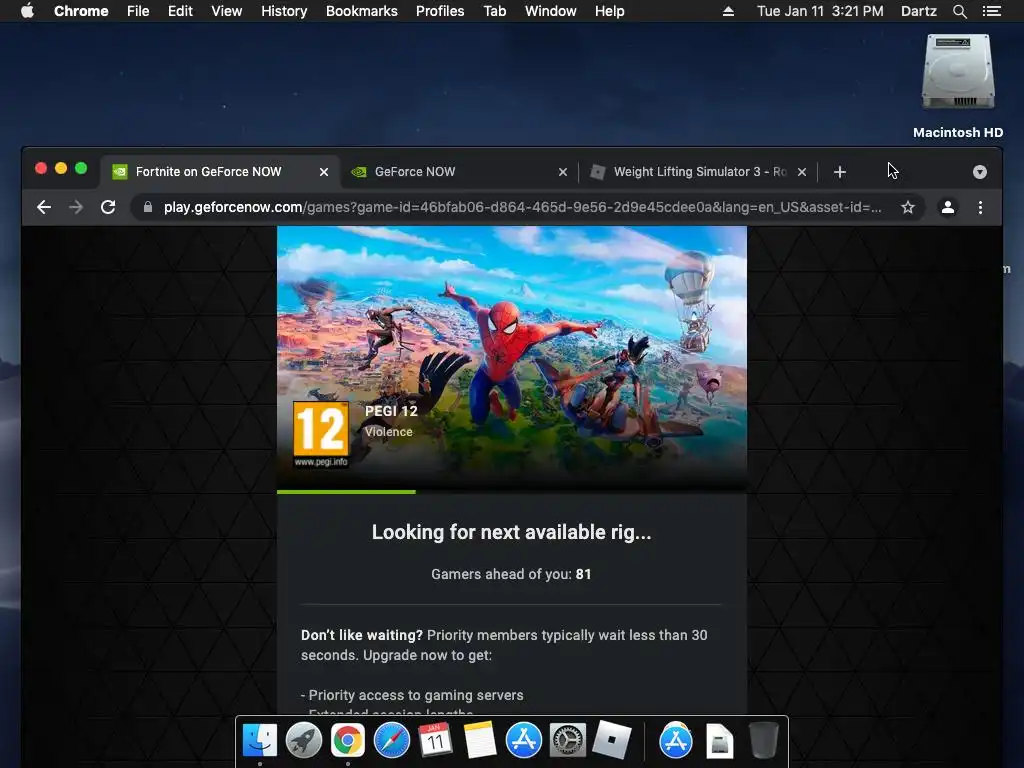Open the Tab menu
Screen dimensions: 1024x768
(x=495, y=11)
